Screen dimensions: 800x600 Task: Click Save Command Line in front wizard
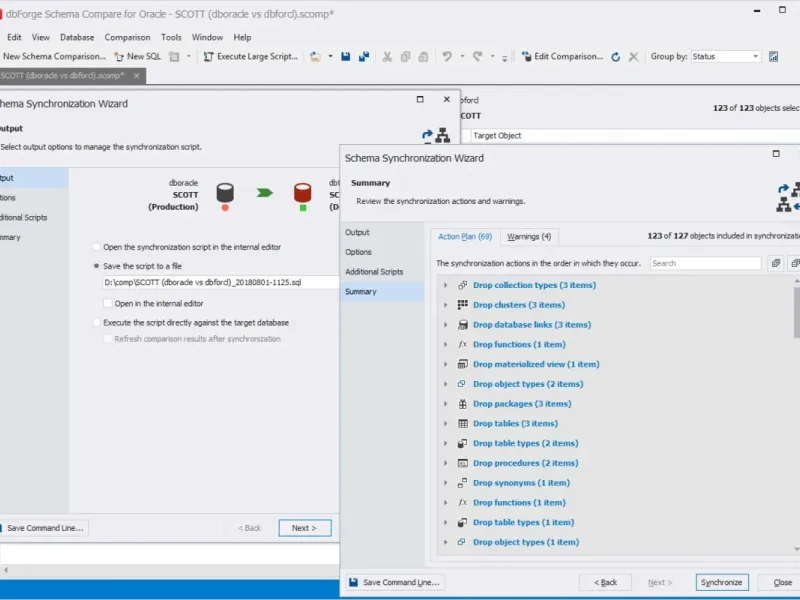393,582
